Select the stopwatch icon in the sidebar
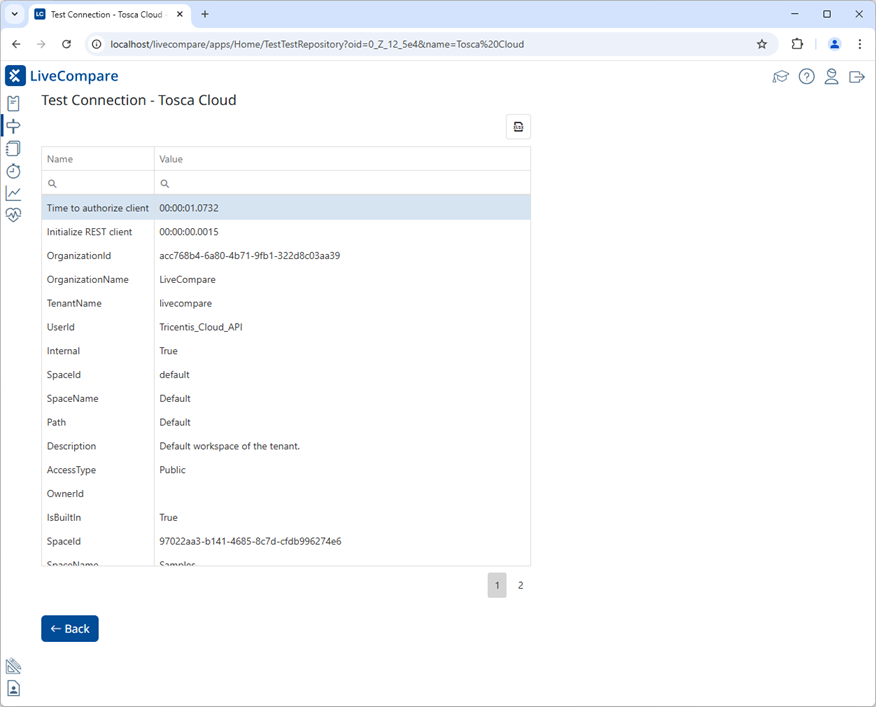The height and width of the screenshot is (707, 876). click(13, 171)
